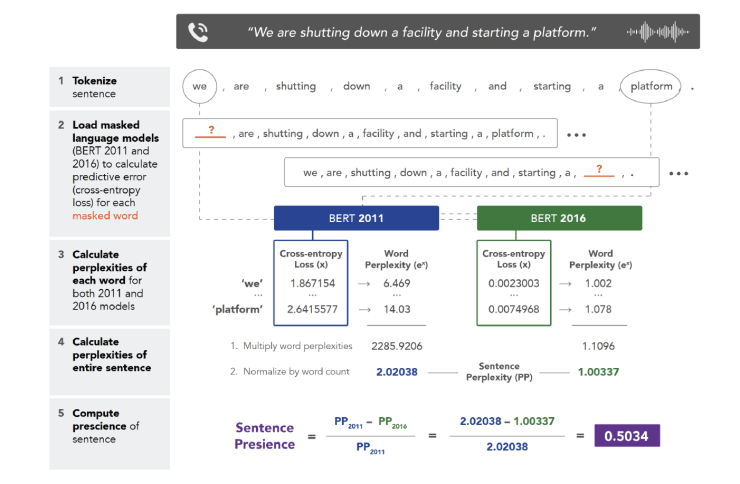
Task: Select step 5 'Compute prescience of sentence'
Action: click(109, 433)
